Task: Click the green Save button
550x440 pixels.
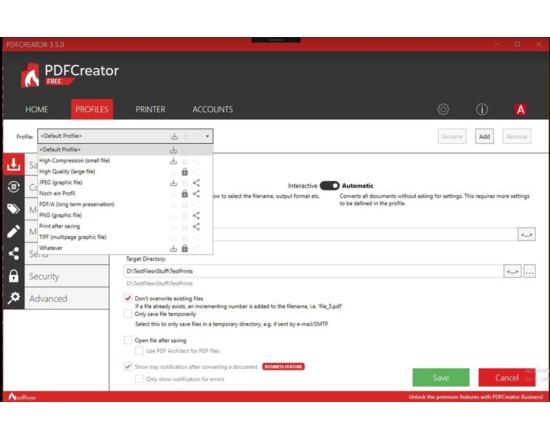Action: 441,378
